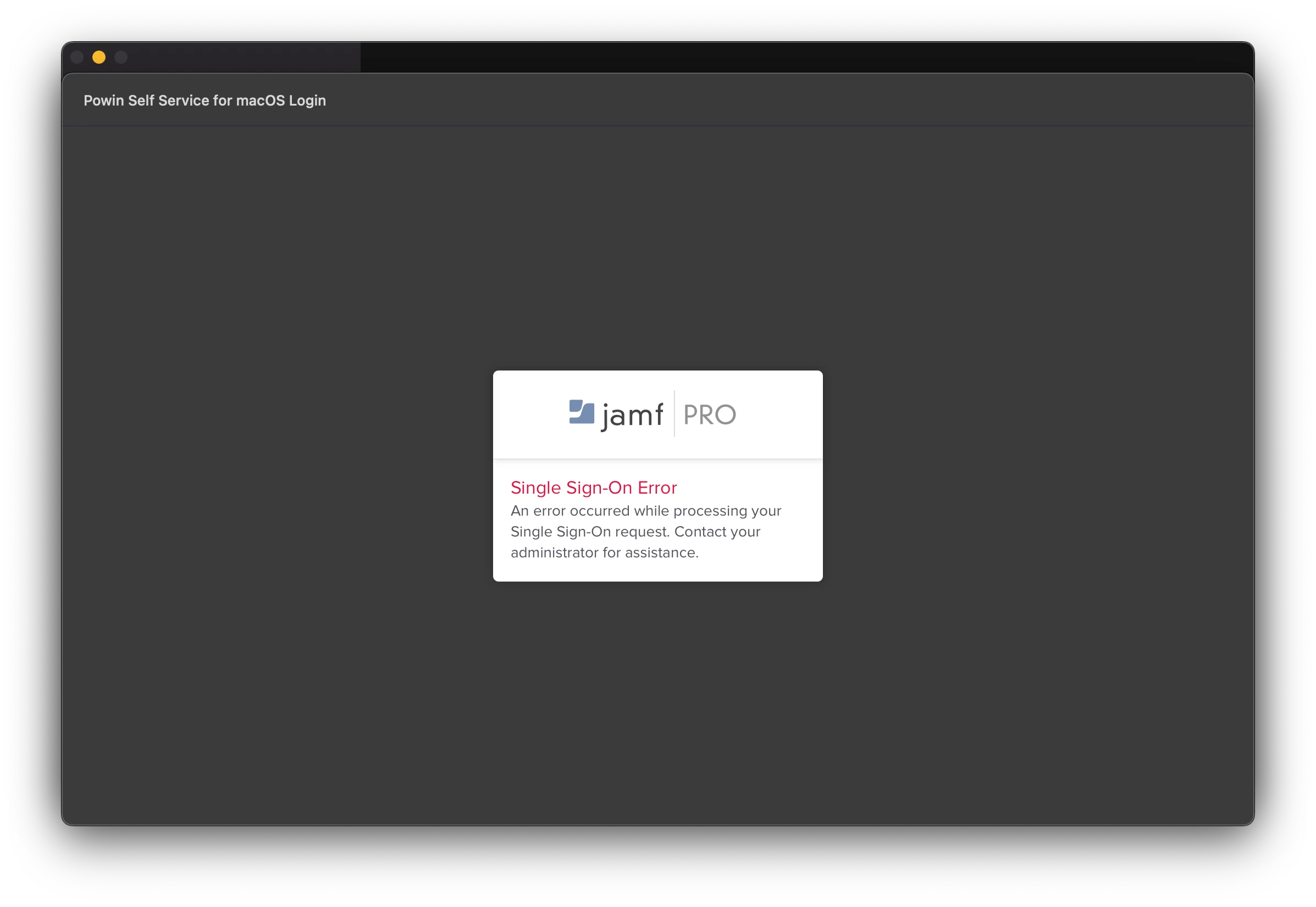Click the "Powin Self Service for macOS Login" title
Viewport: 1316px width, 907px height.
[205, 101]
